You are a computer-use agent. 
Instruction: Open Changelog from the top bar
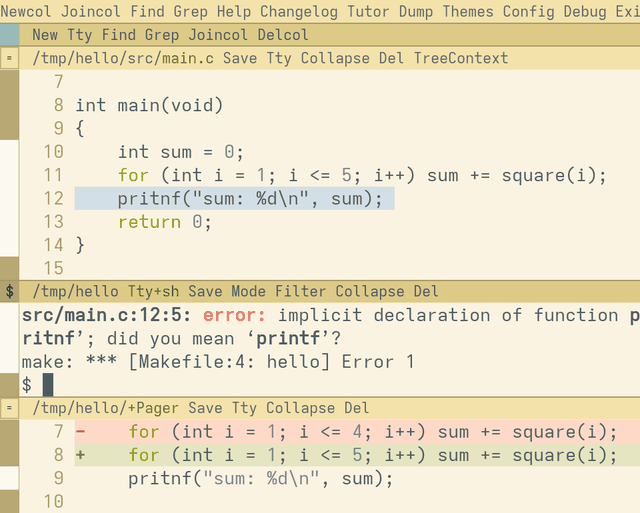(x=299, y=11)
